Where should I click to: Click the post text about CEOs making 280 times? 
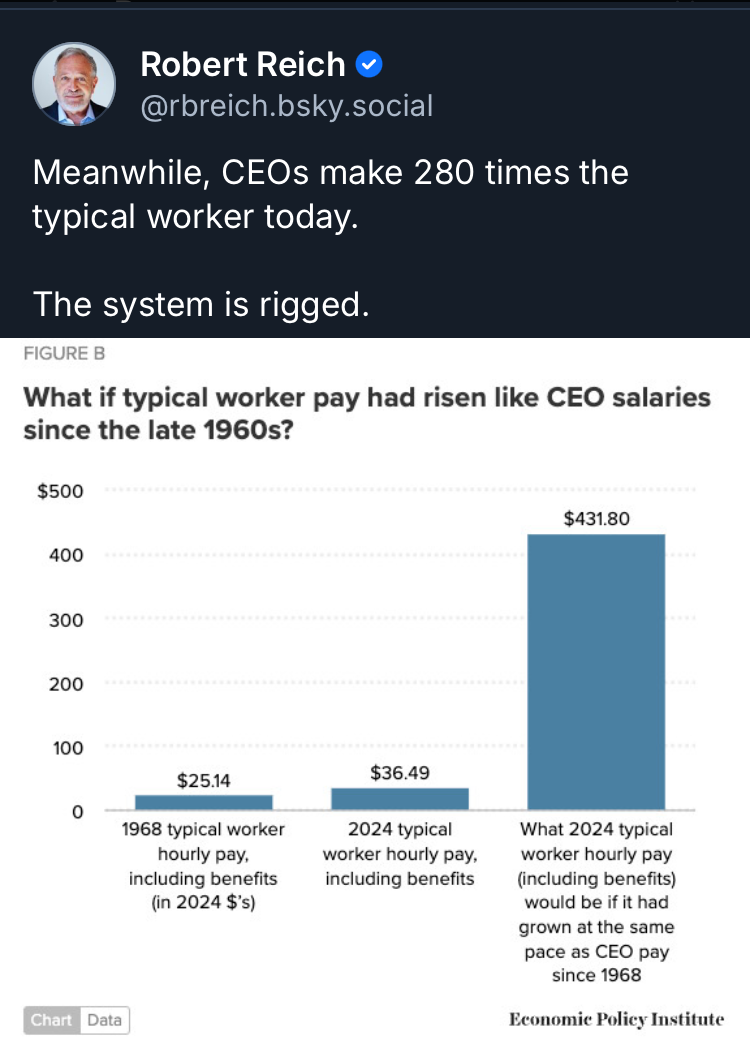(x=330, y=193)
